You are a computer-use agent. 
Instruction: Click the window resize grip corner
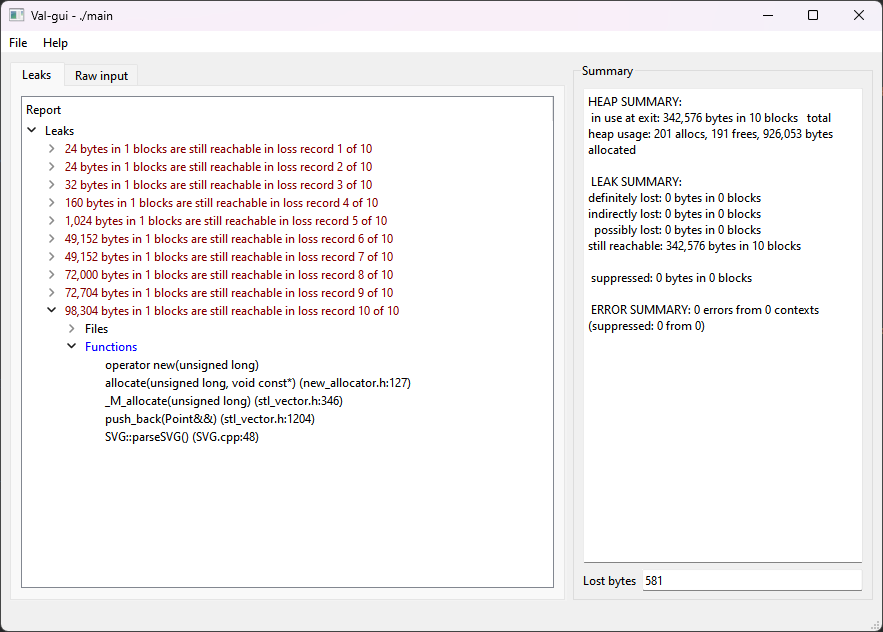pos(876,625)
